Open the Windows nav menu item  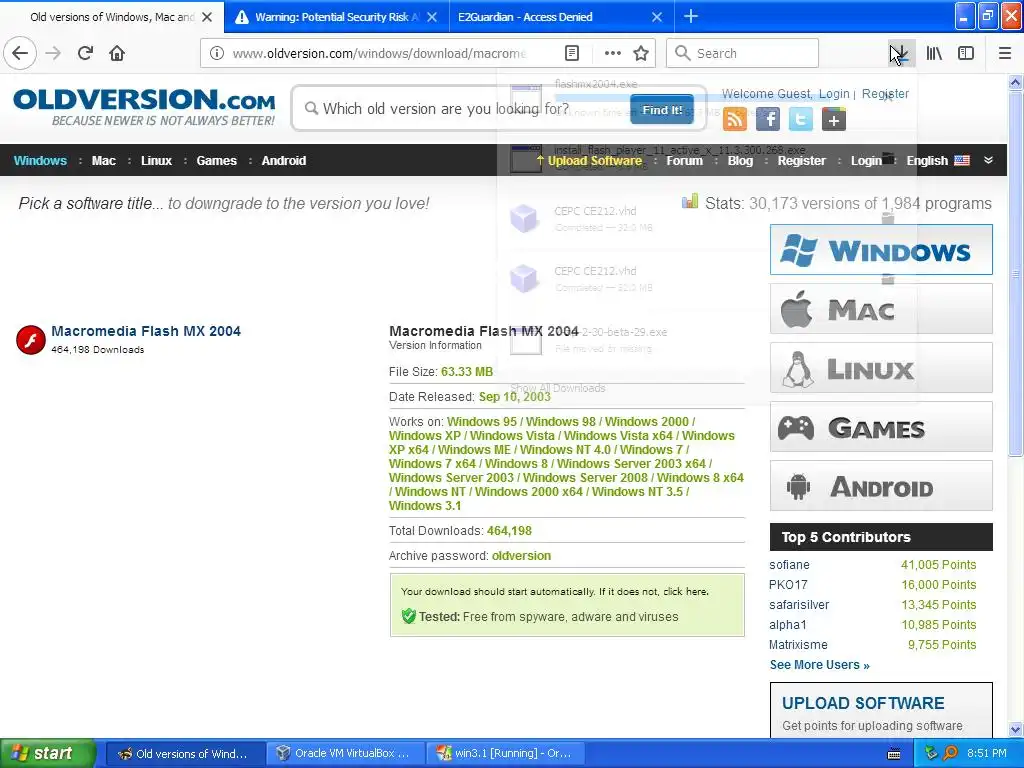pyautogui.click(x=40, y=160)
